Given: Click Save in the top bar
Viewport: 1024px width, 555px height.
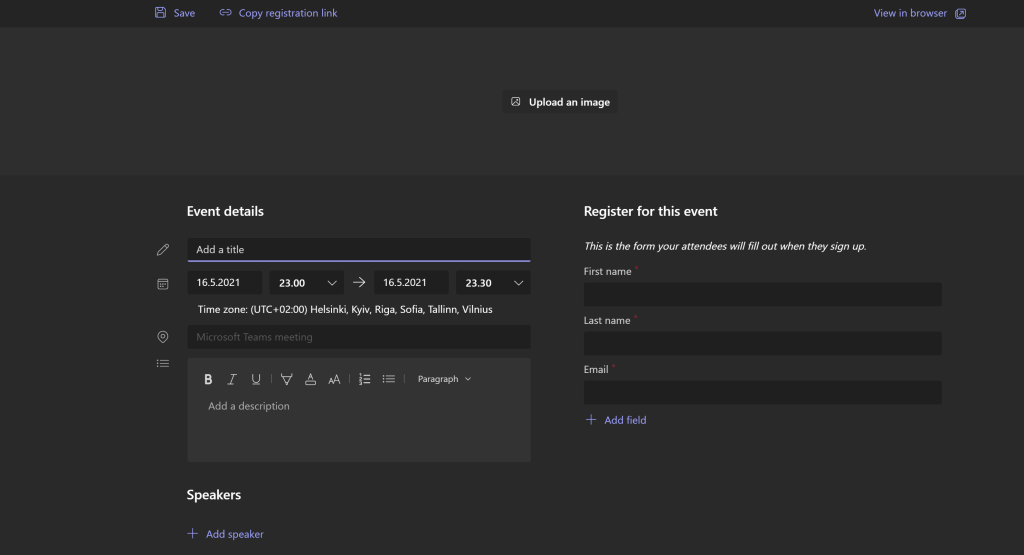Looking at the screenshot, I should coord(175,13).
